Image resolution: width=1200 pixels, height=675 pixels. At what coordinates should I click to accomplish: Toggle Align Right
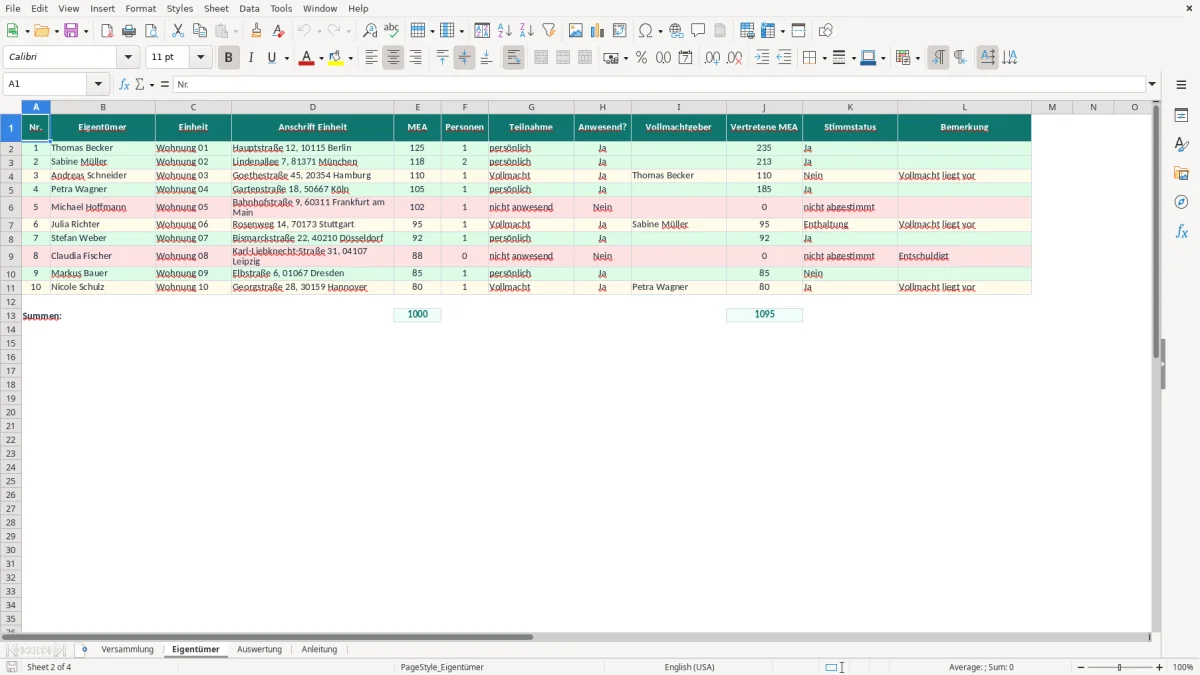point(415,58)
